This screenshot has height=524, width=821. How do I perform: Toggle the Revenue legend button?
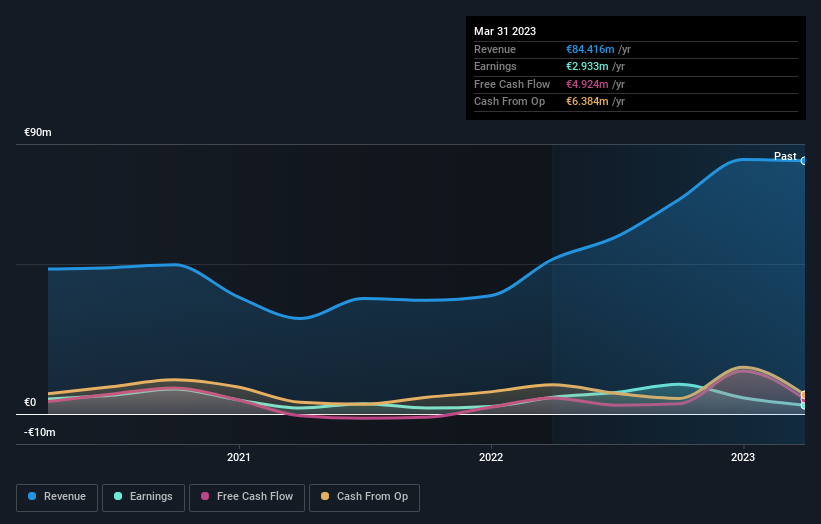coord(57,497)
